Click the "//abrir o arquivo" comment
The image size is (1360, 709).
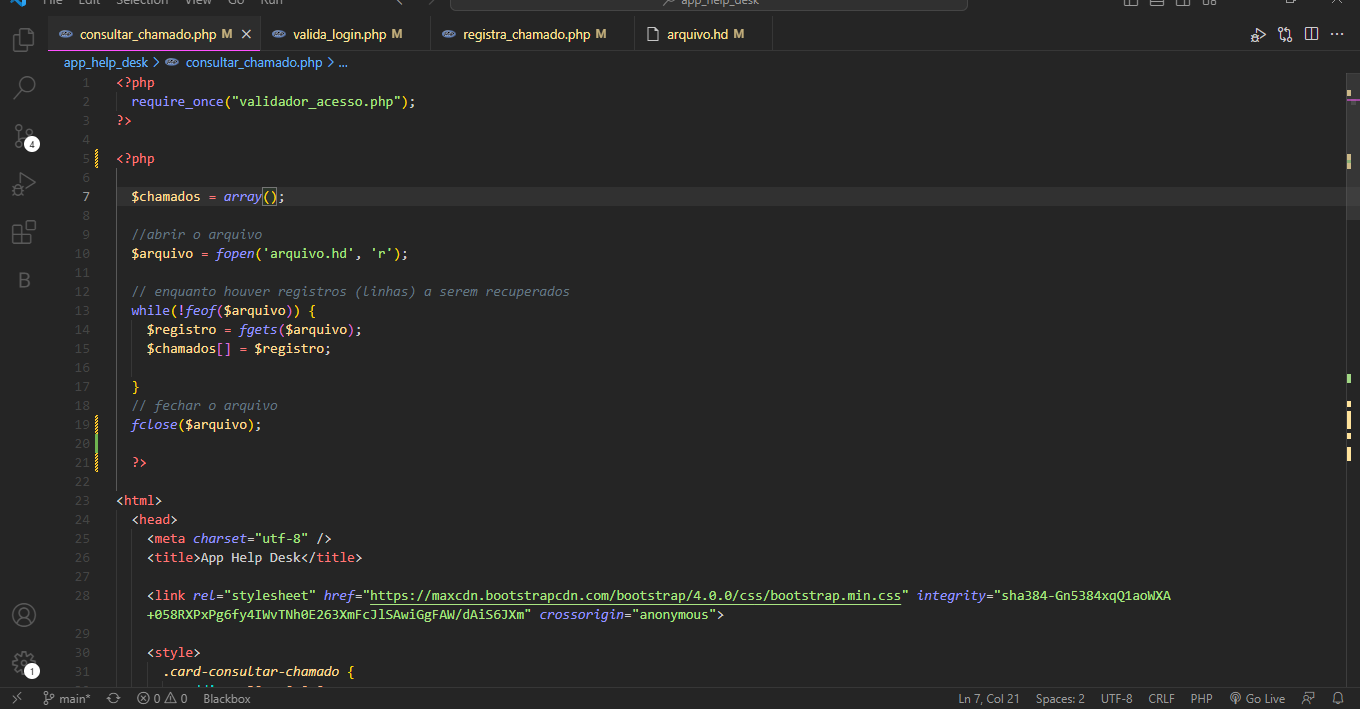pos(196,235)
